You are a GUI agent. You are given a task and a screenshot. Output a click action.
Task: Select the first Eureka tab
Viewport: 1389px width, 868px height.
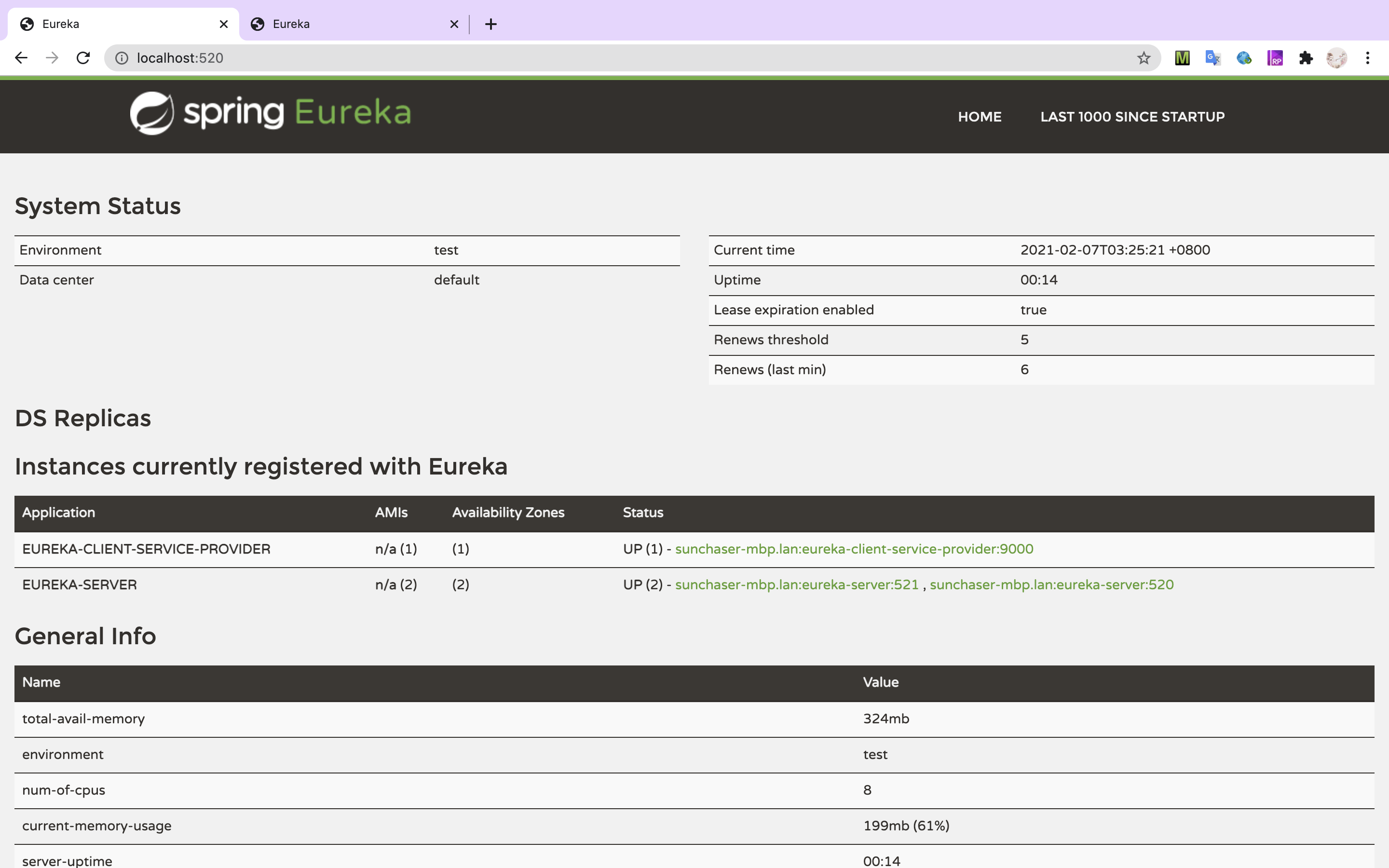(123, 24)
